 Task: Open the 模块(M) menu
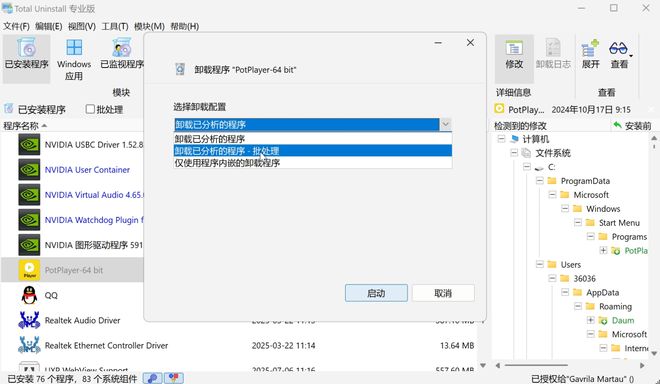coord(149,26)
